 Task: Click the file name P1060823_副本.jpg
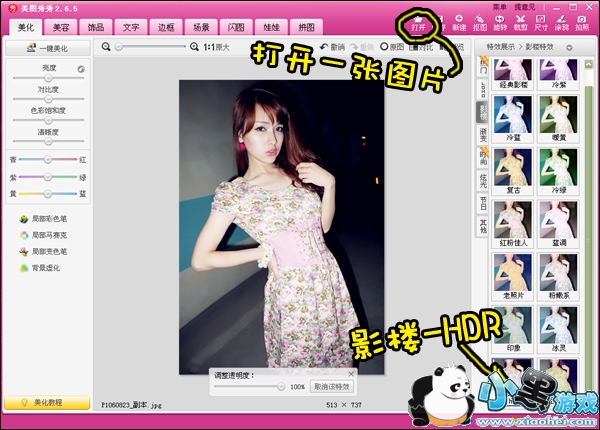pos(131,405)
